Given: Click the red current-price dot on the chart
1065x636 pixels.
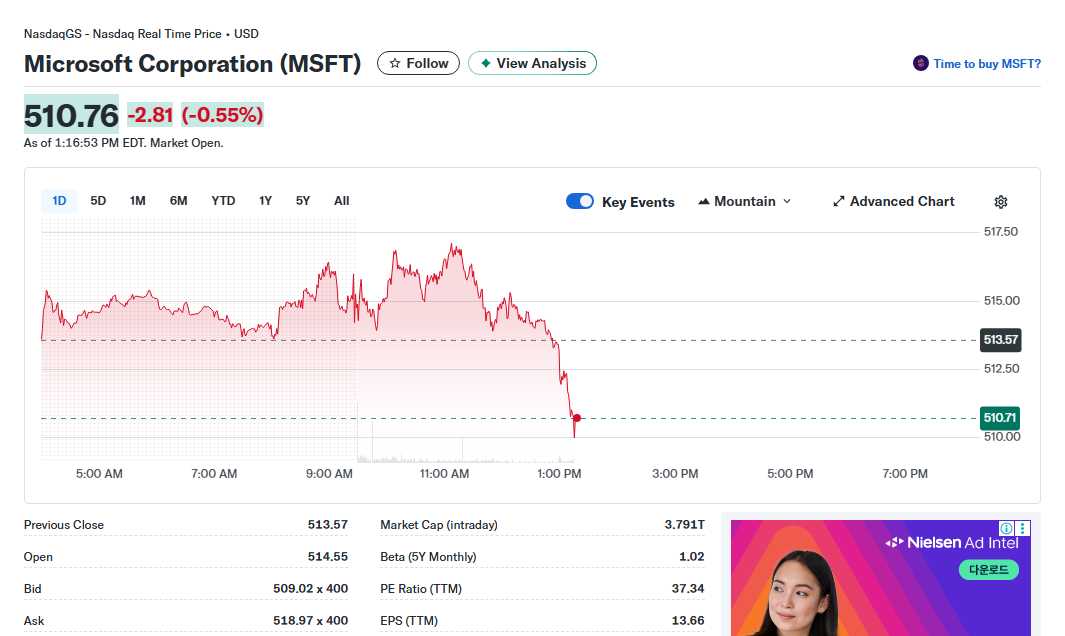Looking at the screenshot, I should pos(576,418).
